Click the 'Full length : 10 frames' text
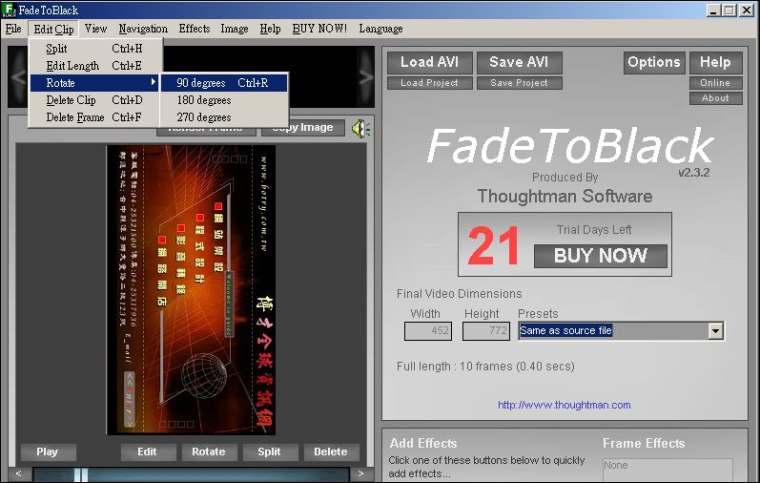 click(x=485, y=366)
